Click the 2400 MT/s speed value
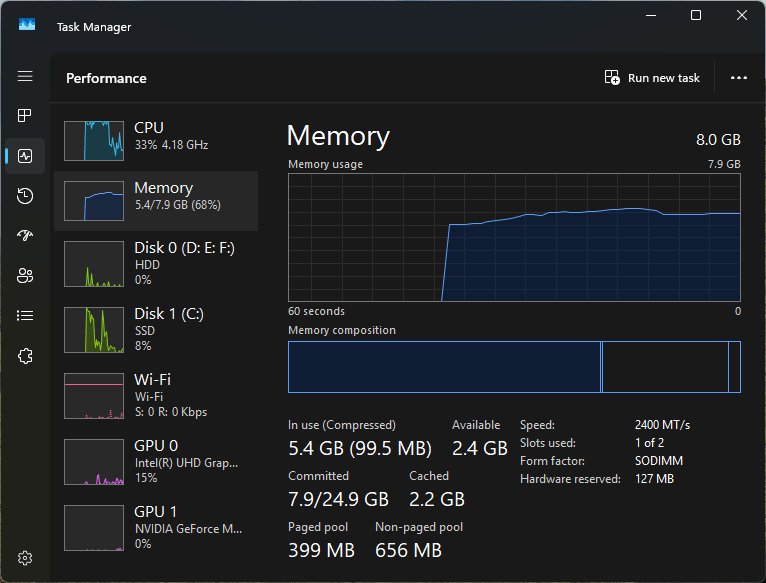 click(662, 425)
